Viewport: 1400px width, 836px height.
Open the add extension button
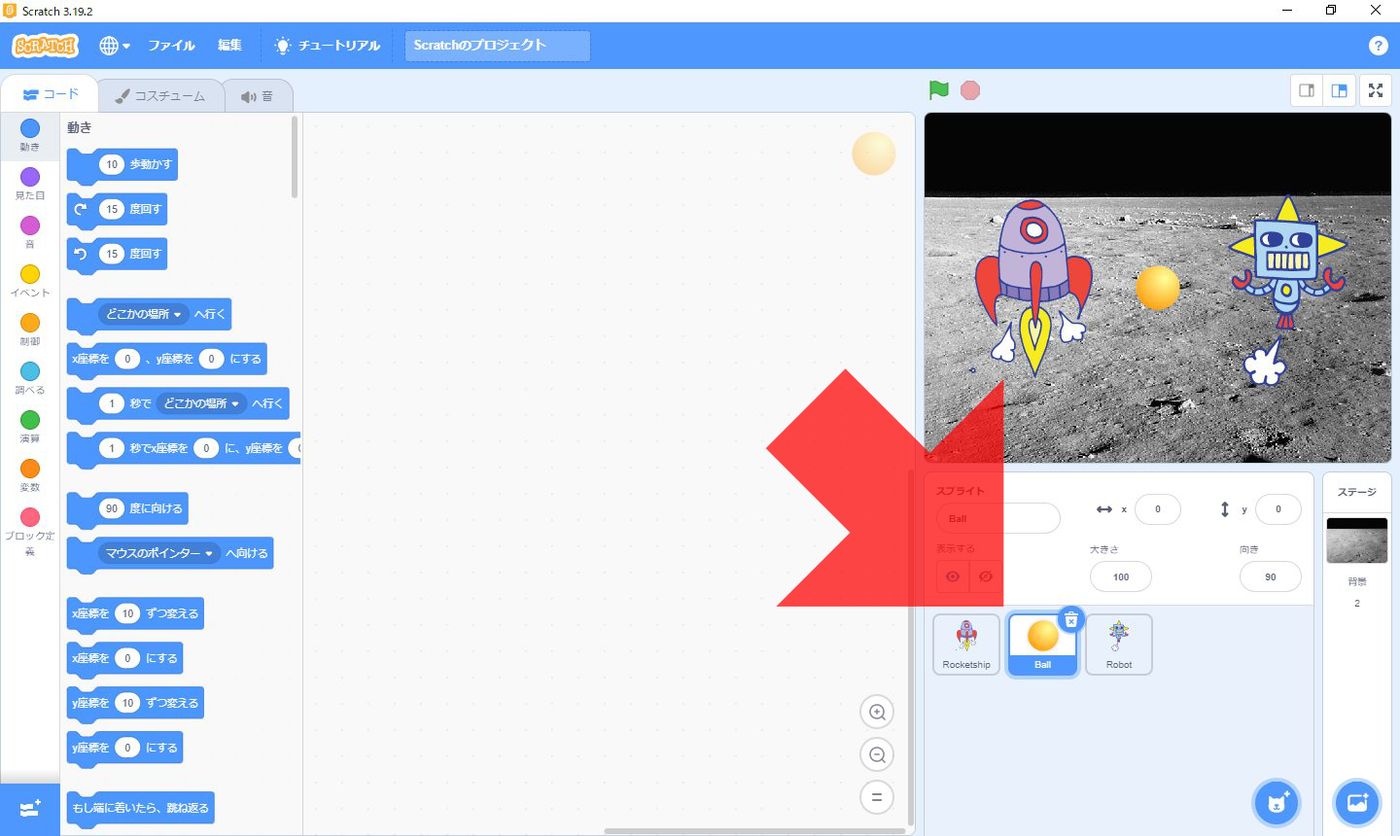tap(30, 809)
